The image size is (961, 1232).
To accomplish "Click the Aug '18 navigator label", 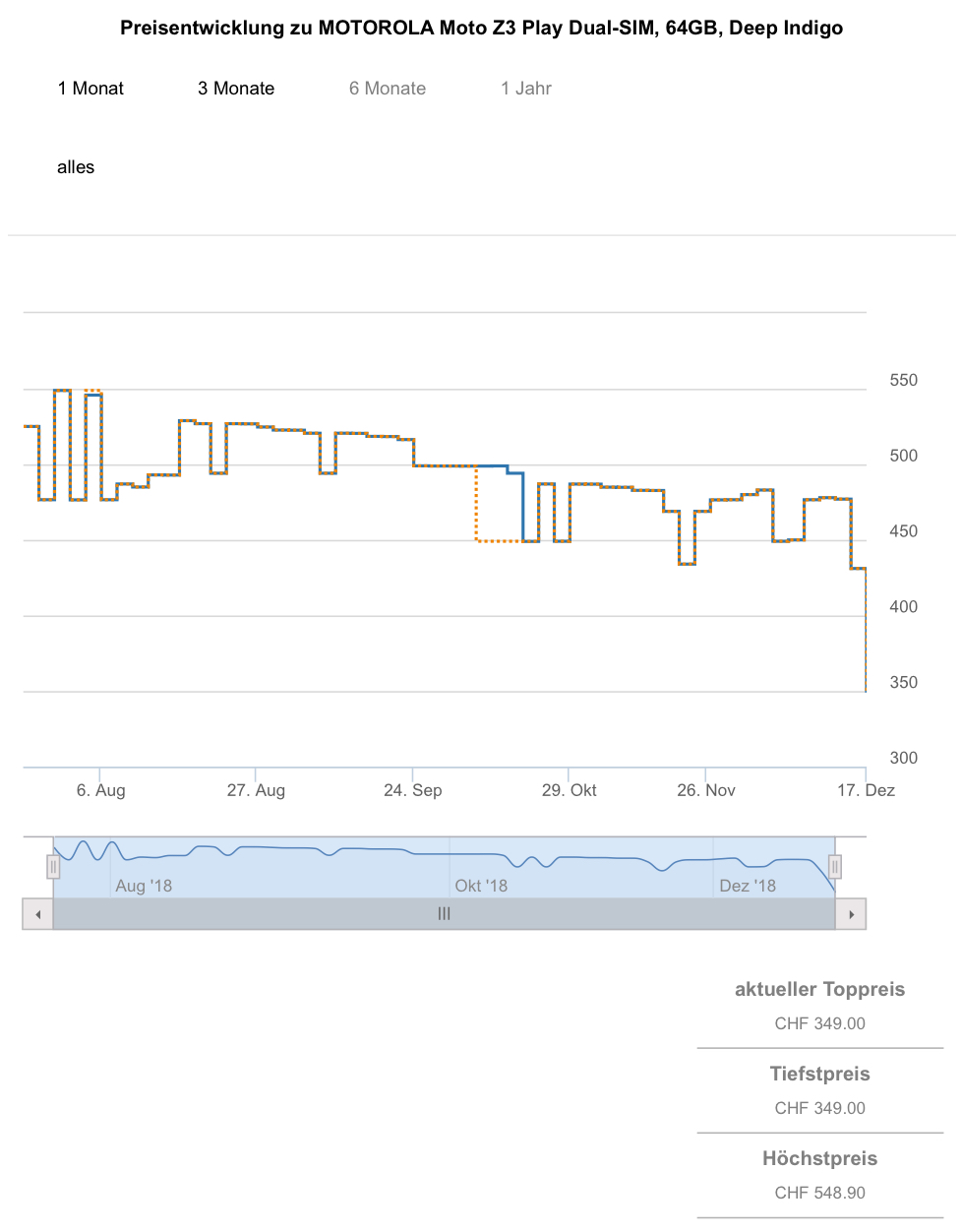I will pos(144,886).
